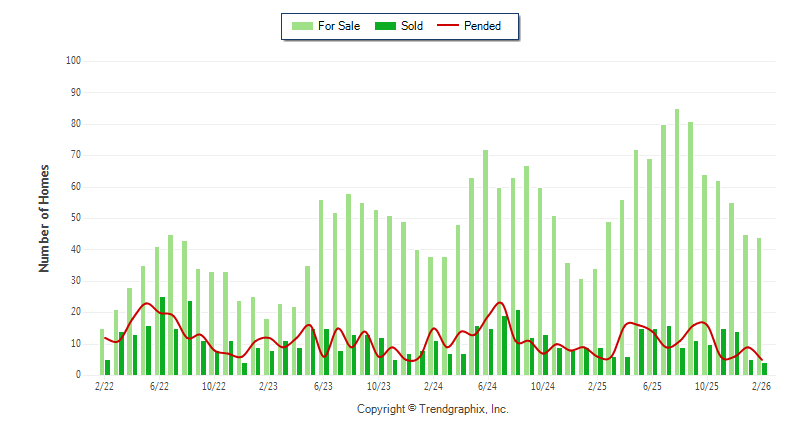Select the 2/26 label on the x-axis
Image resolution: width=800 pixels, height=434 pixels.
[761, 385]
